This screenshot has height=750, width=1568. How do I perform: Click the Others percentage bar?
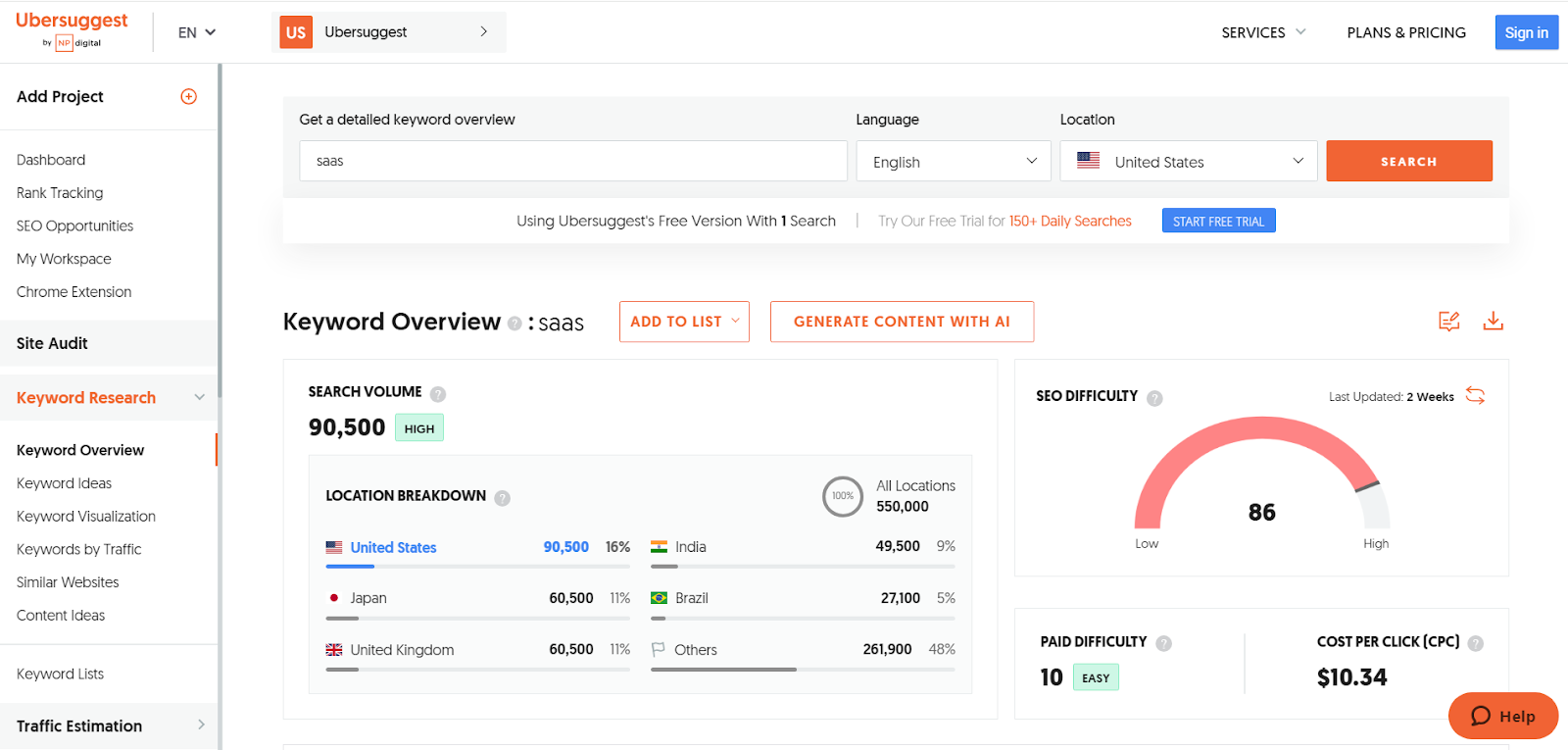tap(803, 670)
